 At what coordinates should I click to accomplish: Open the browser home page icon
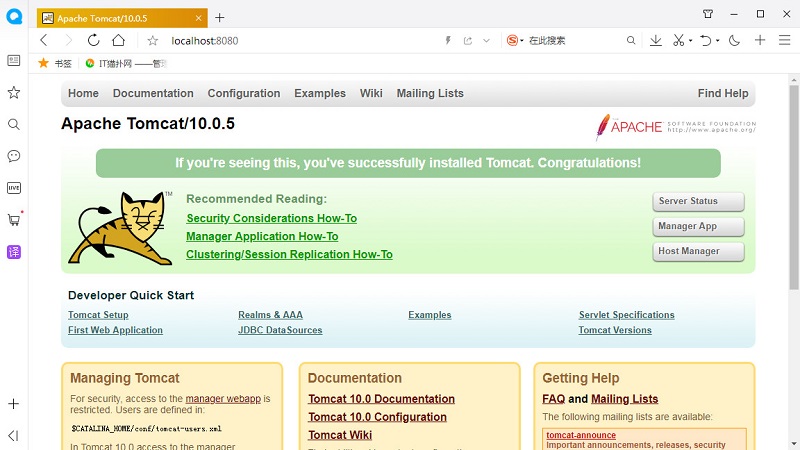click(x=118, y=40)
